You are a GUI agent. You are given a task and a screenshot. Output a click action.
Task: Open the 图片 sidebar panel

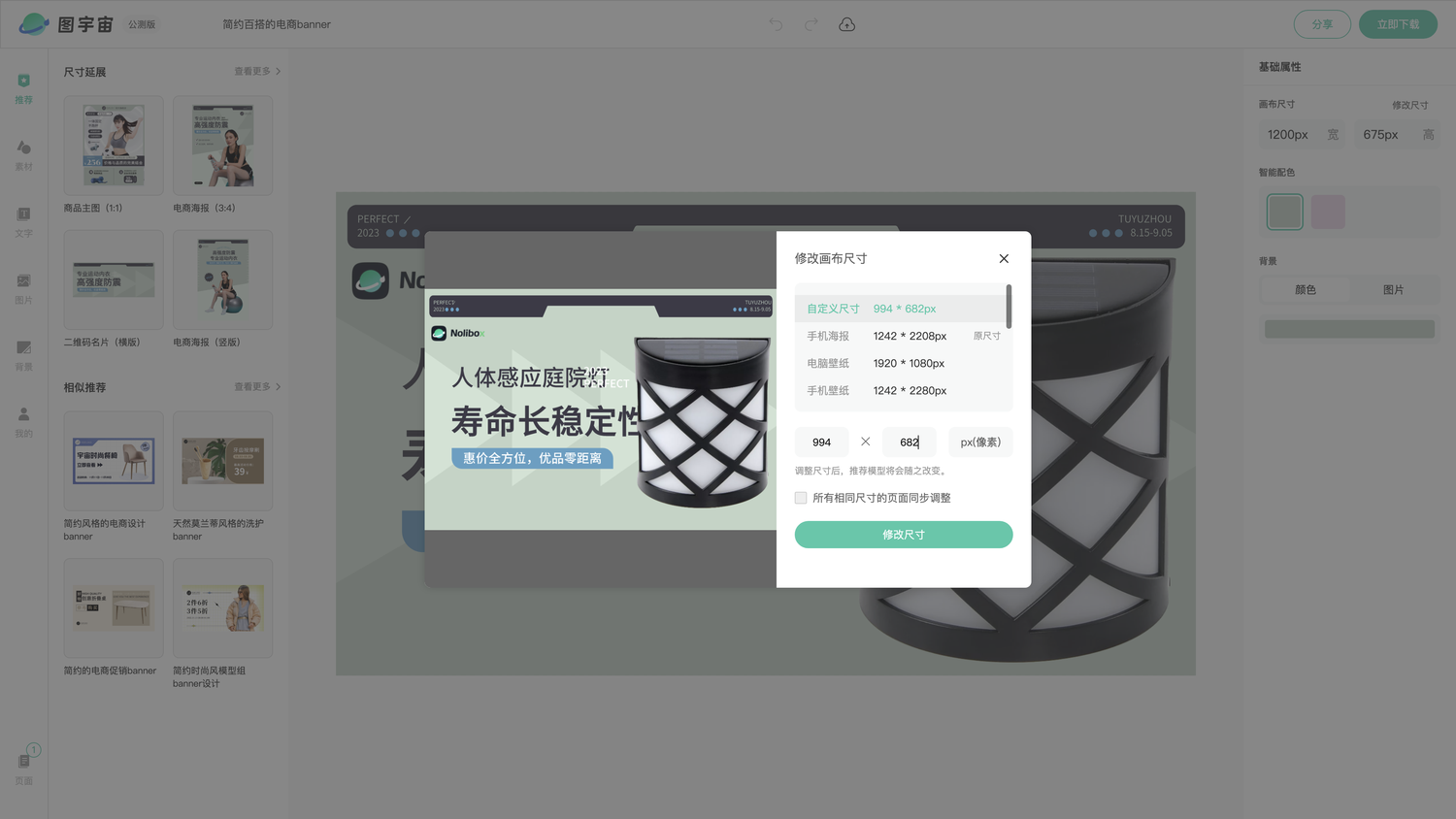[24, 289]
